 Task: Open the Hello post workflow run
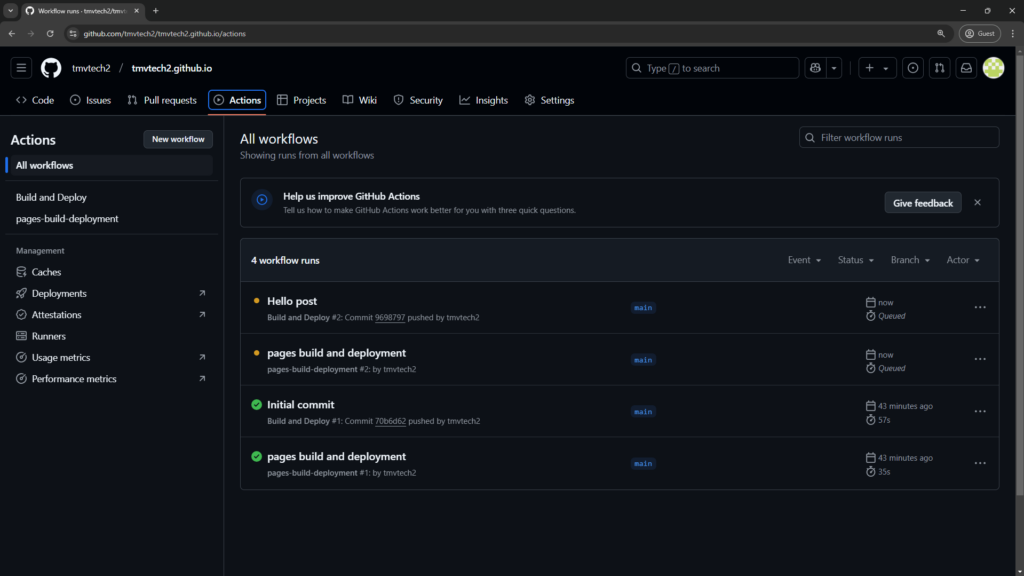coord(292,301)
